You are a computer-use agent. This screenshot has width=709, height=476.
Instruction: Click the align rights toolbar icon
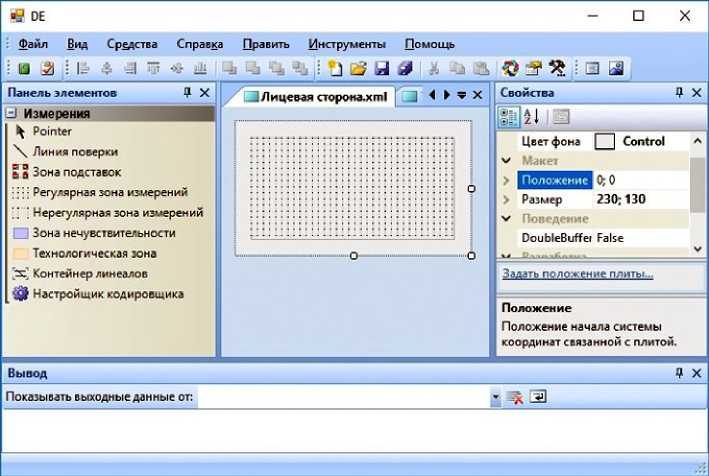(130, 68)
